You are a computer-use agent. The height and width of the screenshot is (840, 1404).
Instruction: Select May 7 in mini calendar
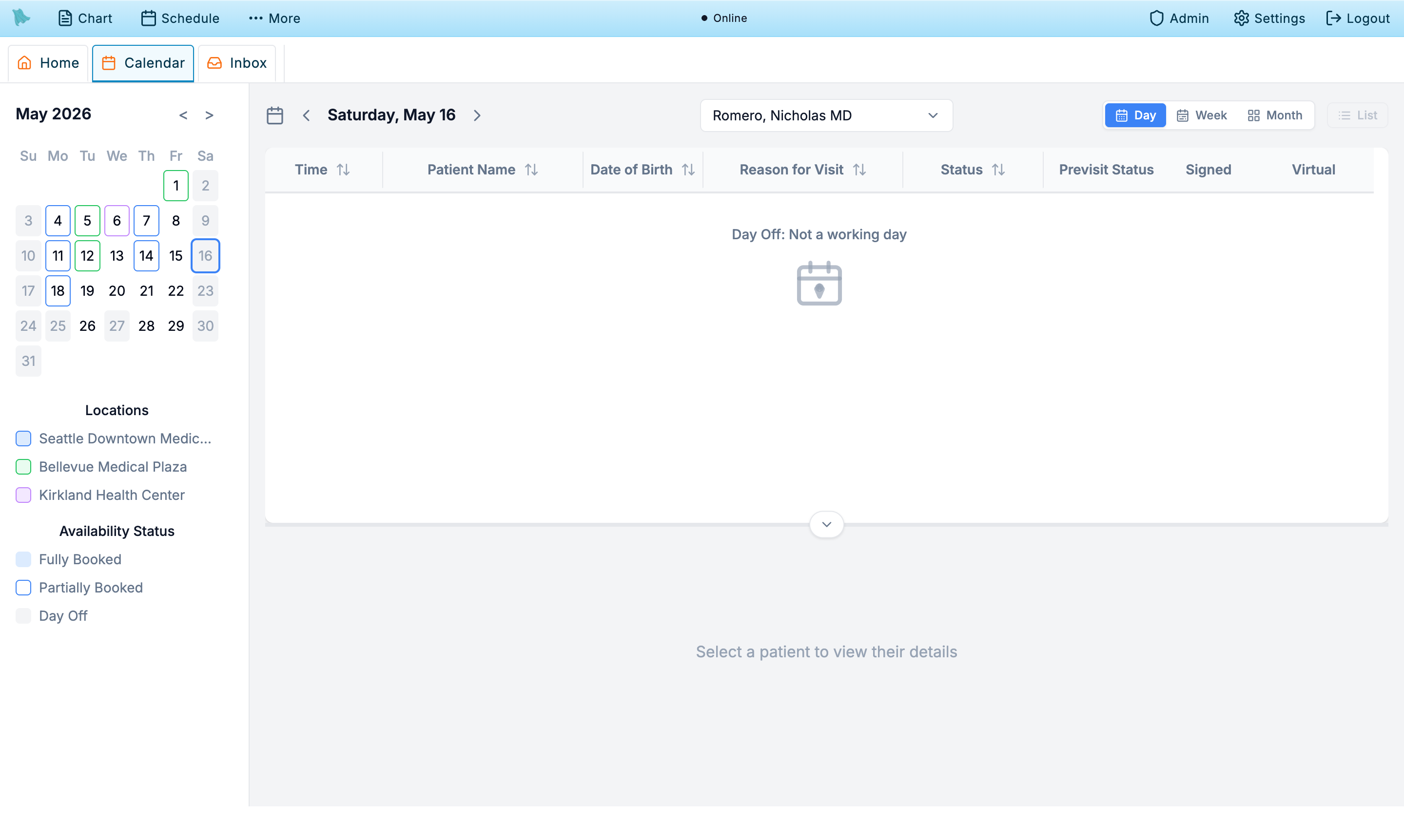click(146, 221)
